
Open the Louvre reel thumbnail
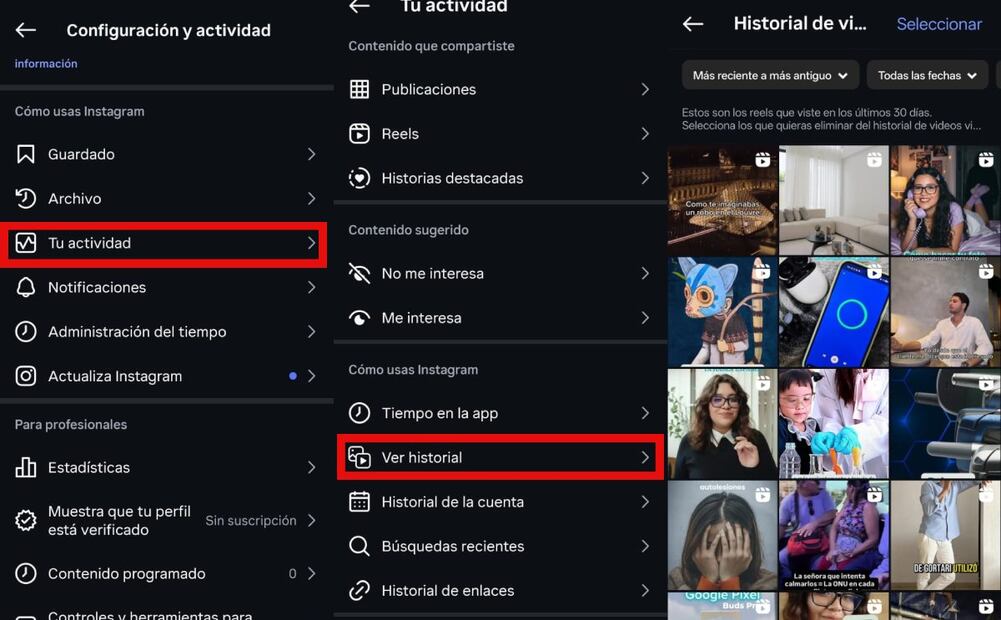[x=722, y=200]
